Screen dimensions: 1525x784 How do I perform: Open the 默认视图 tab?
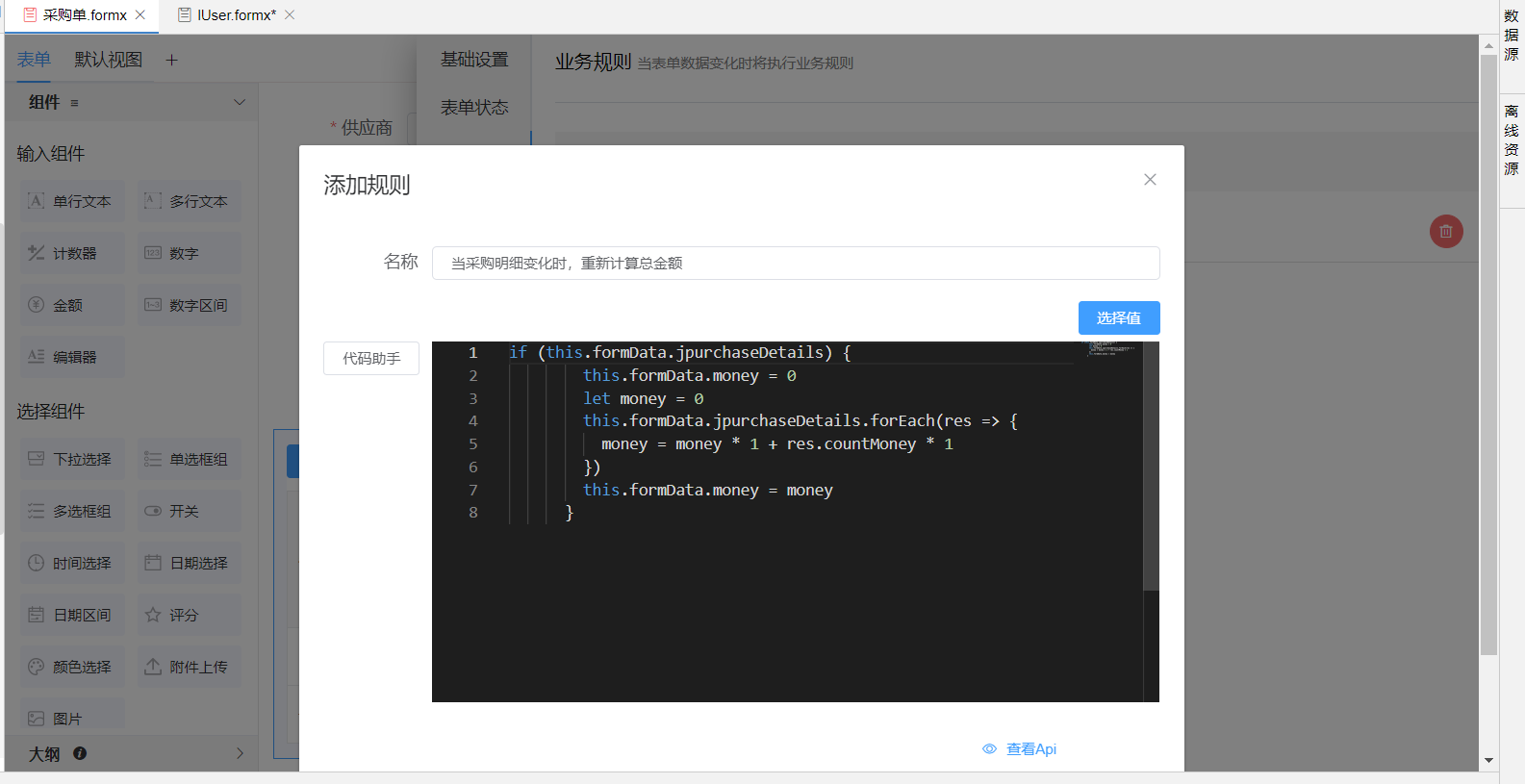point(109,60)
